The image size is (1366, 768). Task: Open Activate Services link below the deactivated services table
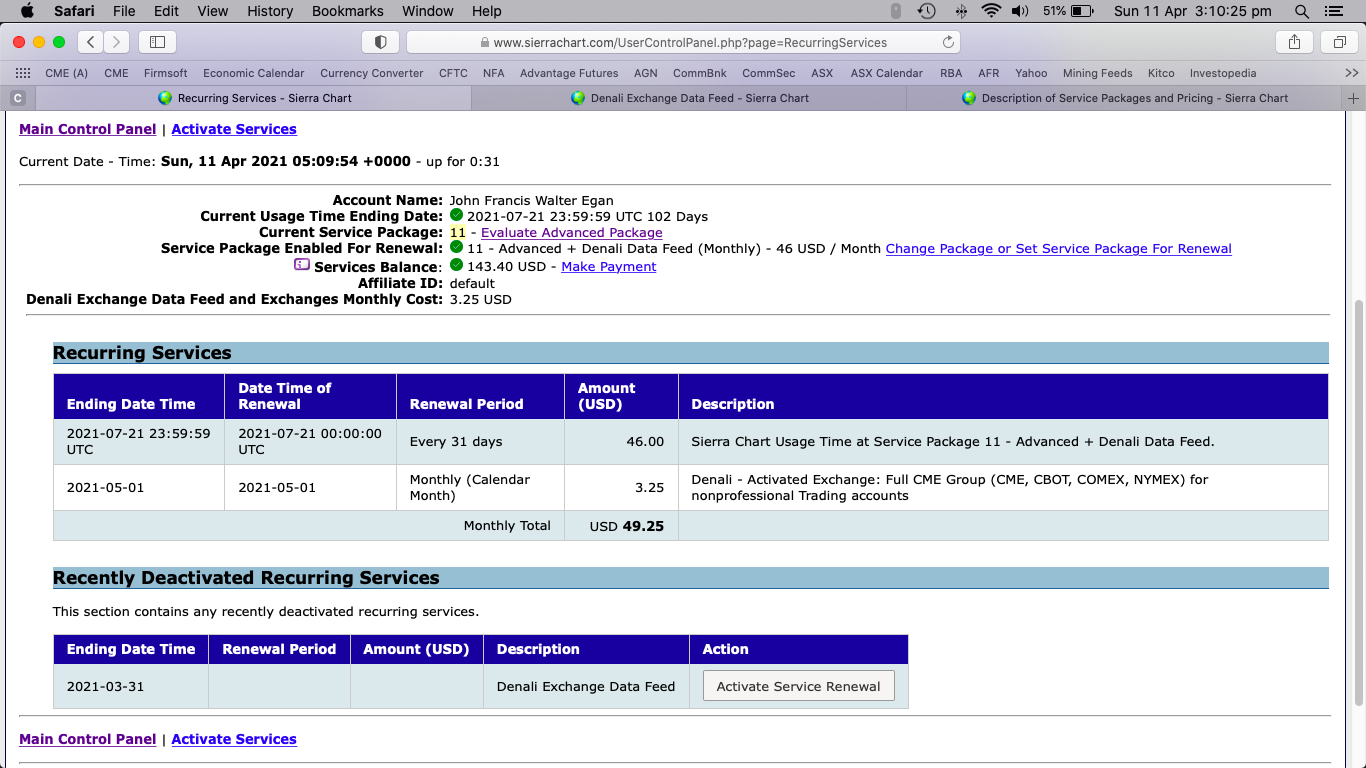coord(234,739)
